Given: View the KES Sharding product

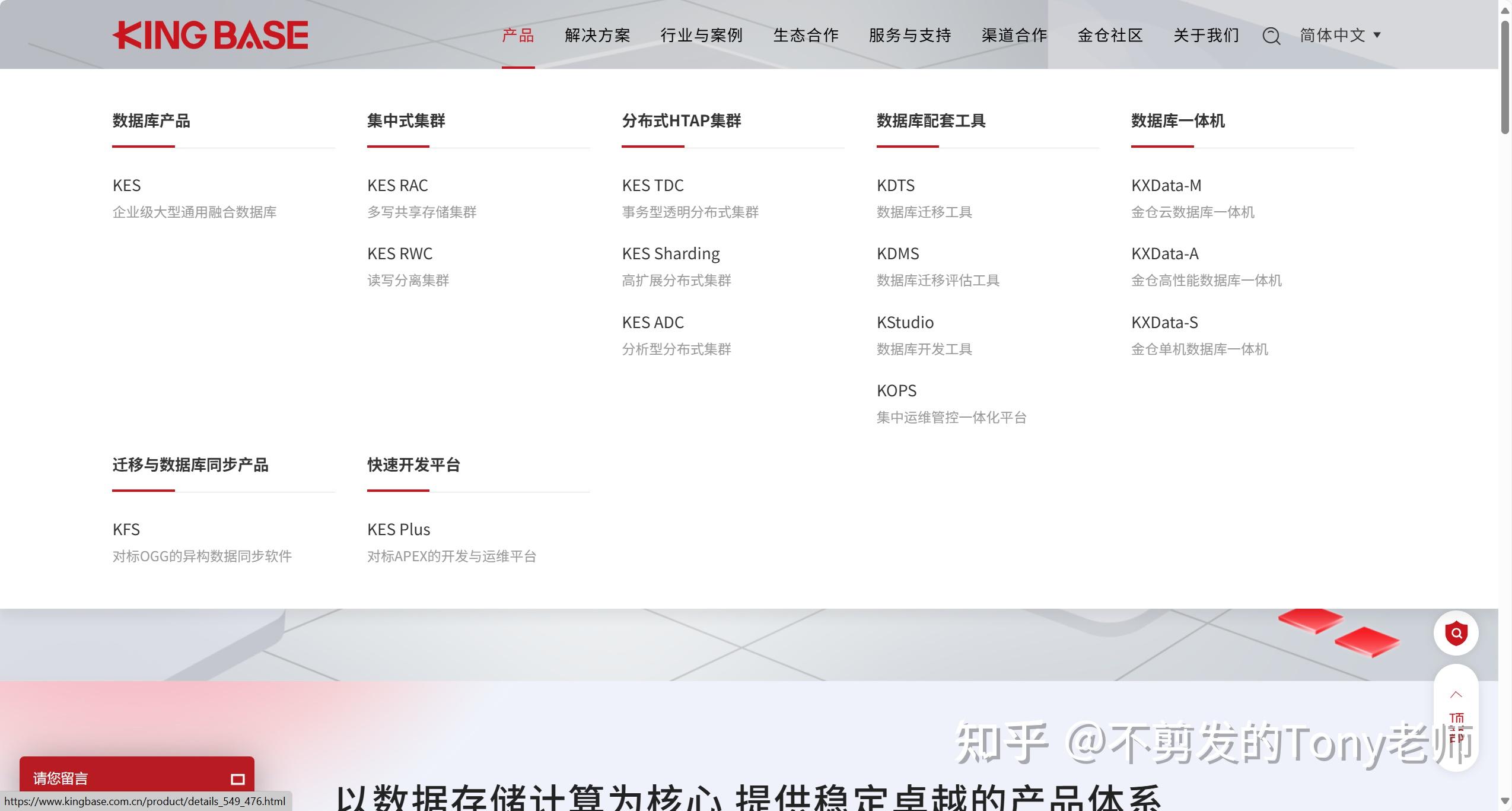Looking at the screenshot, I should pos(670,253).
